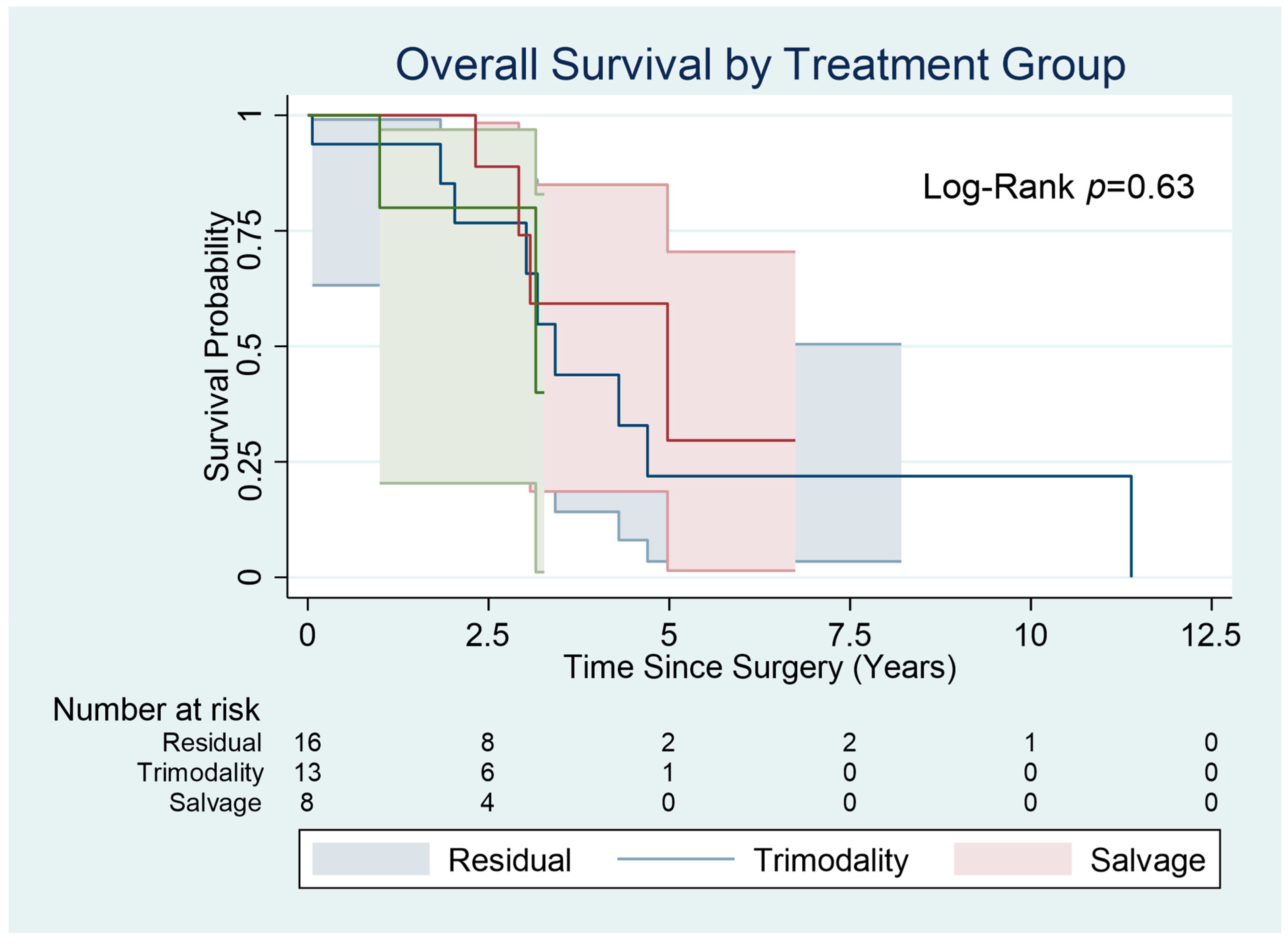This screenshot has width=1288, height=946.
Task: Click the Time Since Surgery (Years) axis title
Action: [760, 667]
